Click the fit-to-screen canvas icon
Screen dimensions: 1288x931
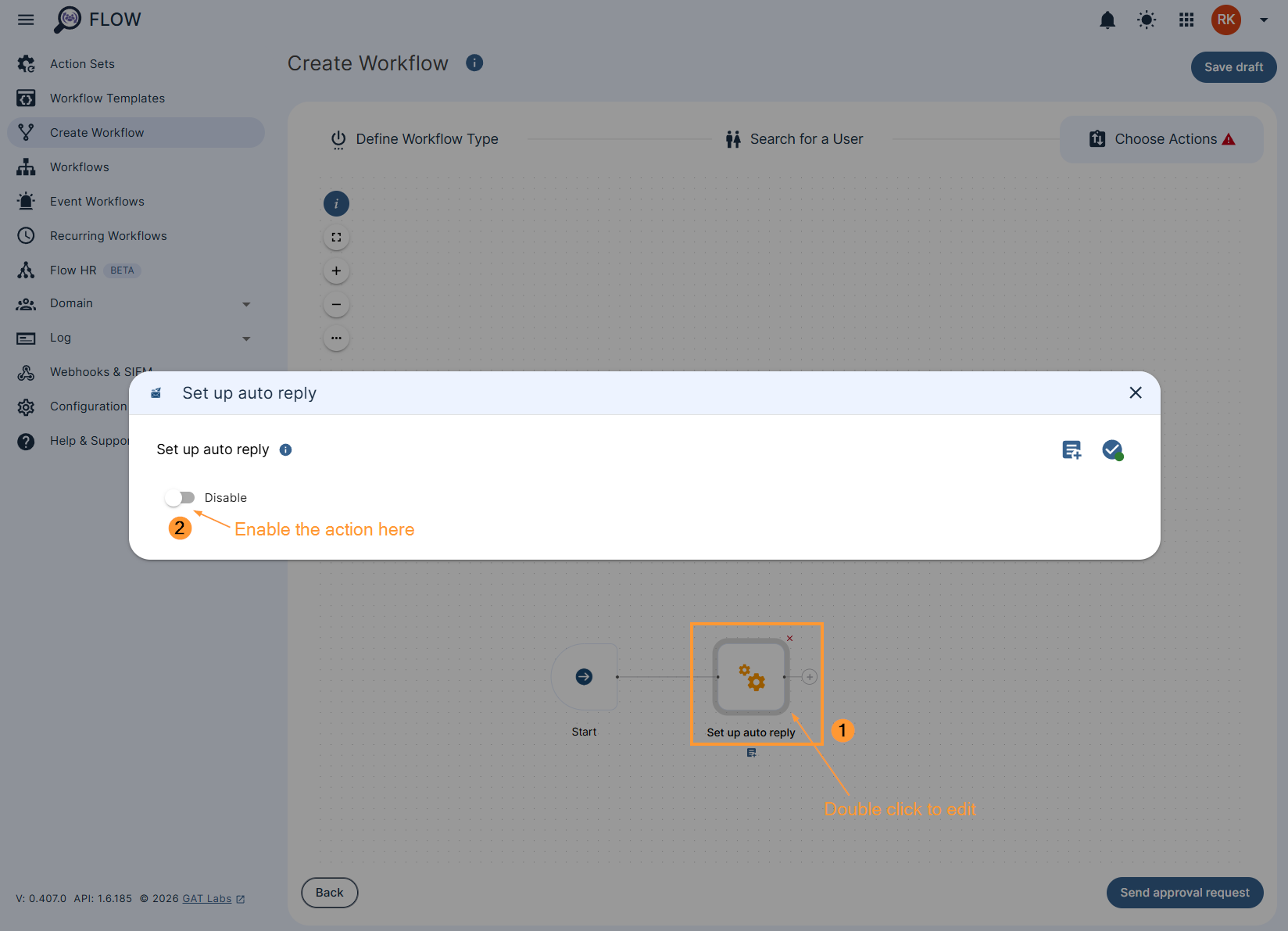click(x=336, y=237)
